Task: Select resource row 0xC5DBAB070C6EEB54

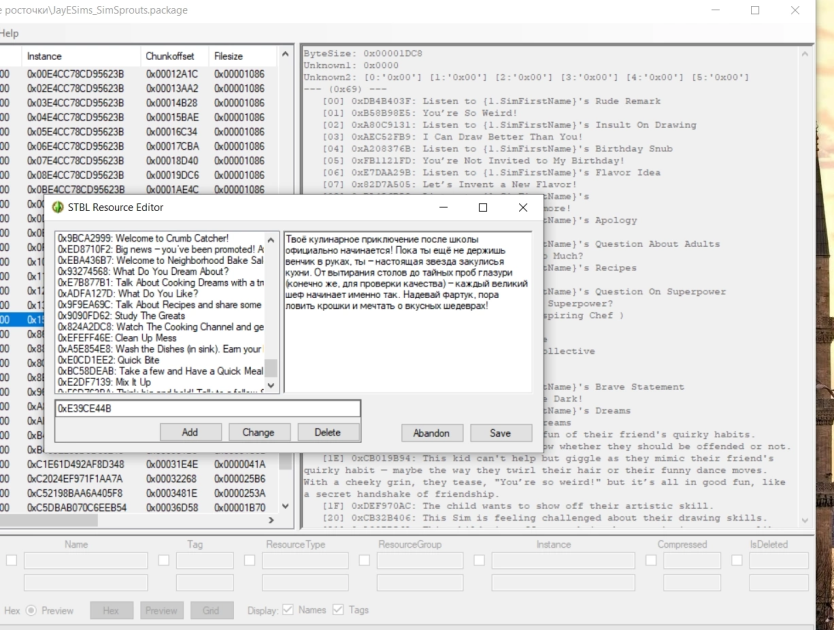Action: 138,508
